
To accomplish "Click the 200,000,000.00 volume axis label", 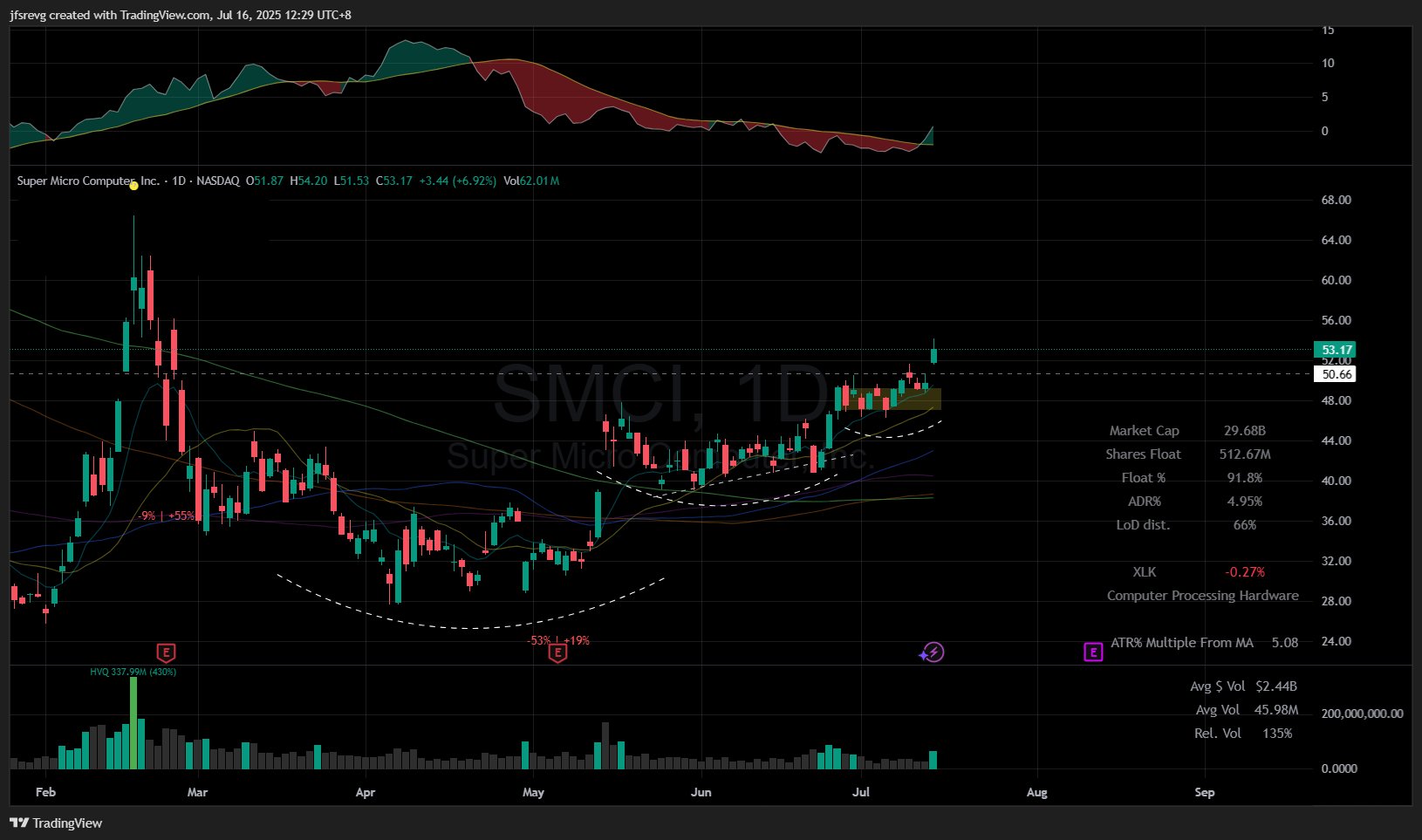I will tap(1362, 714).
